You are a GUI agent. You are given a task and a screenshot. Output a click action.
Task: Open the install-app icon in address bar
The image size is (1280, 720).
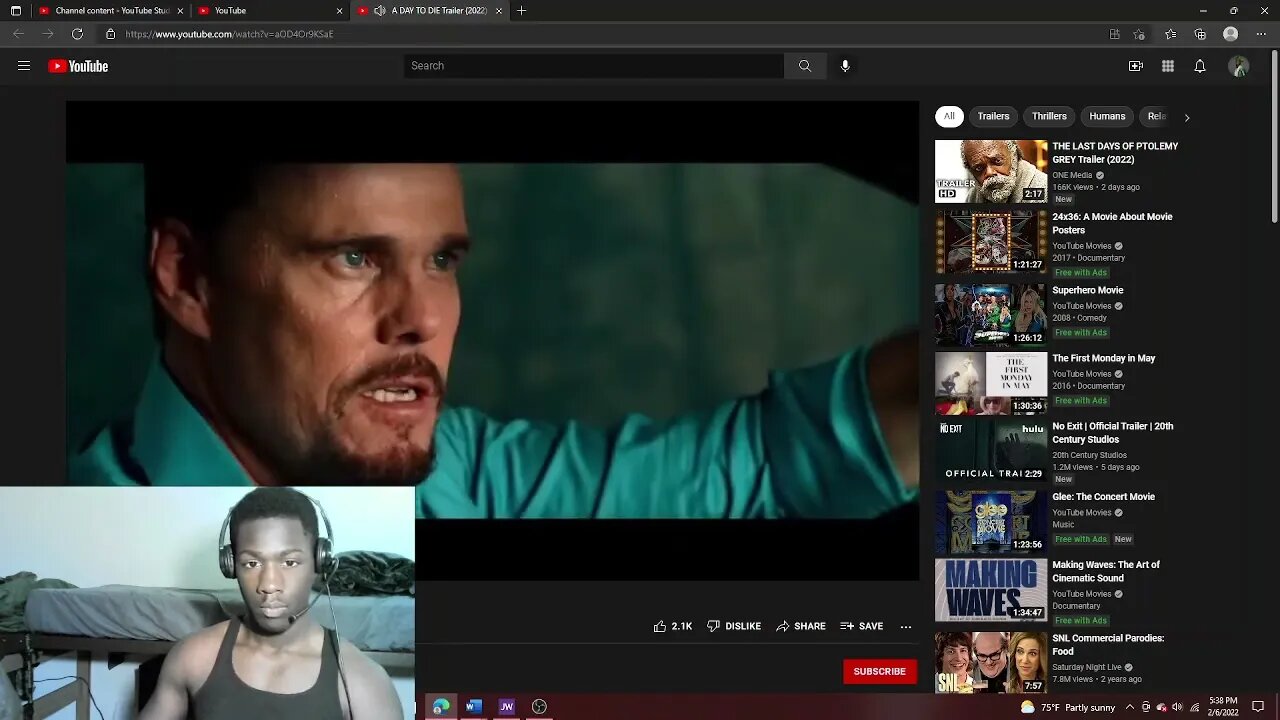(1115, 34)
